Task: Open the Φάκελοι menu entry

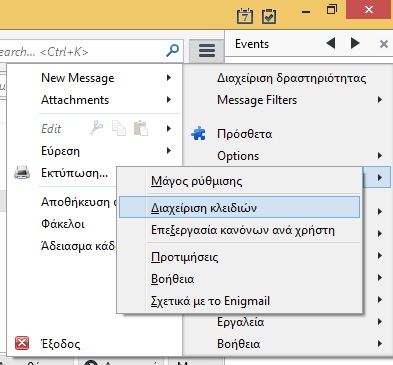Action: click(63, 224)
